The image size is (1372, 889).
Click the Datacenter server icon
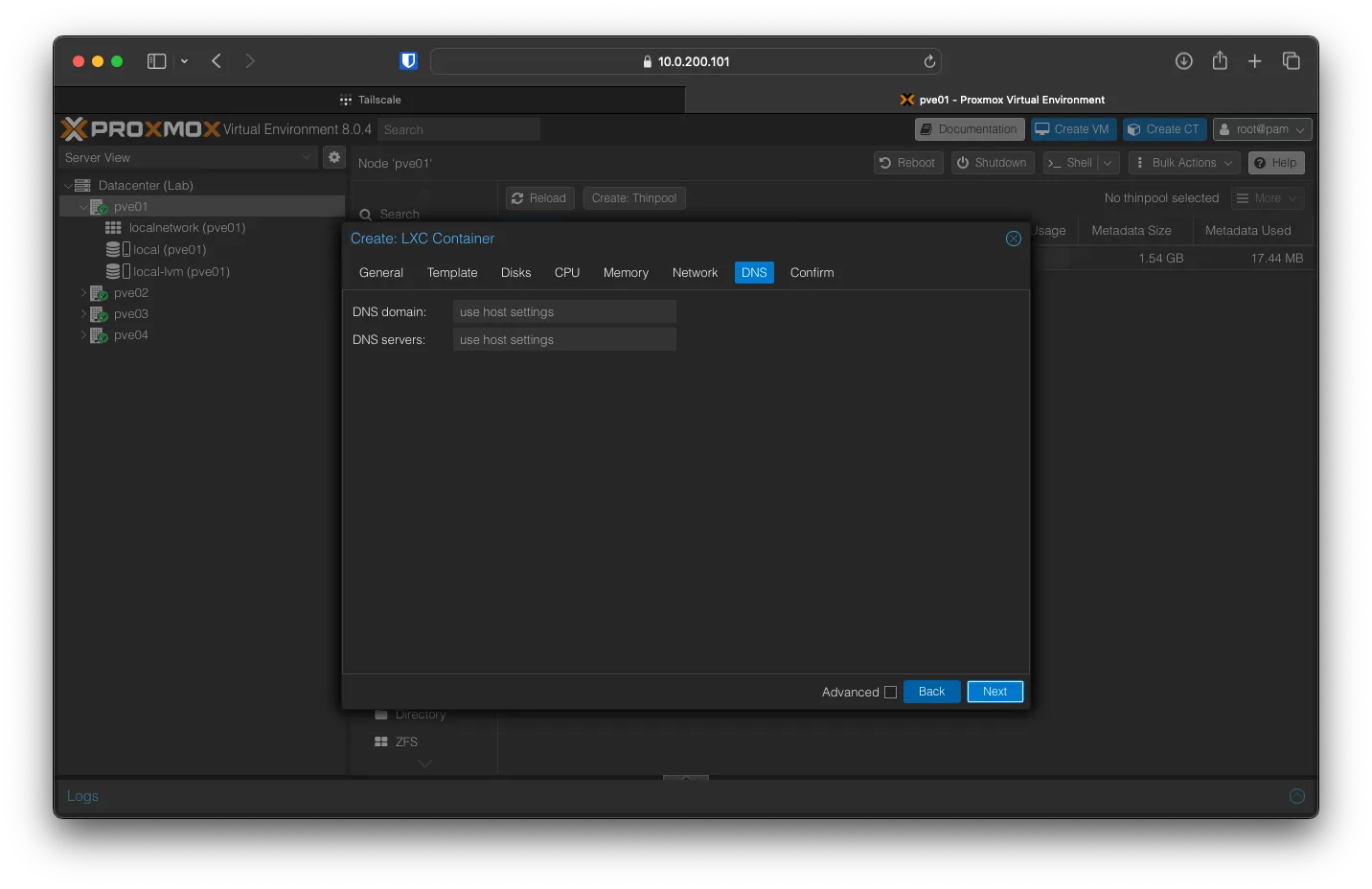click(x=82, y=186)
